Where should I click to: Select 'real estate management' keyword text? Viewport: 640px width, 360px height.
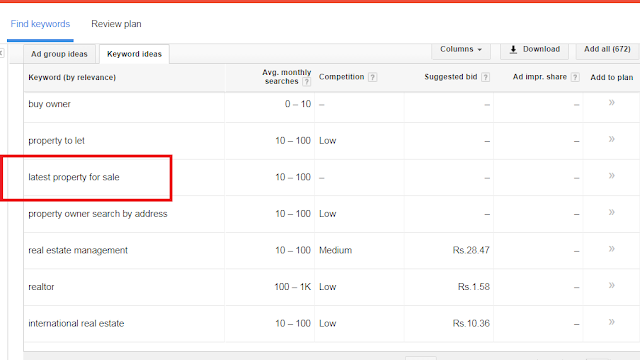pos(78,250)
